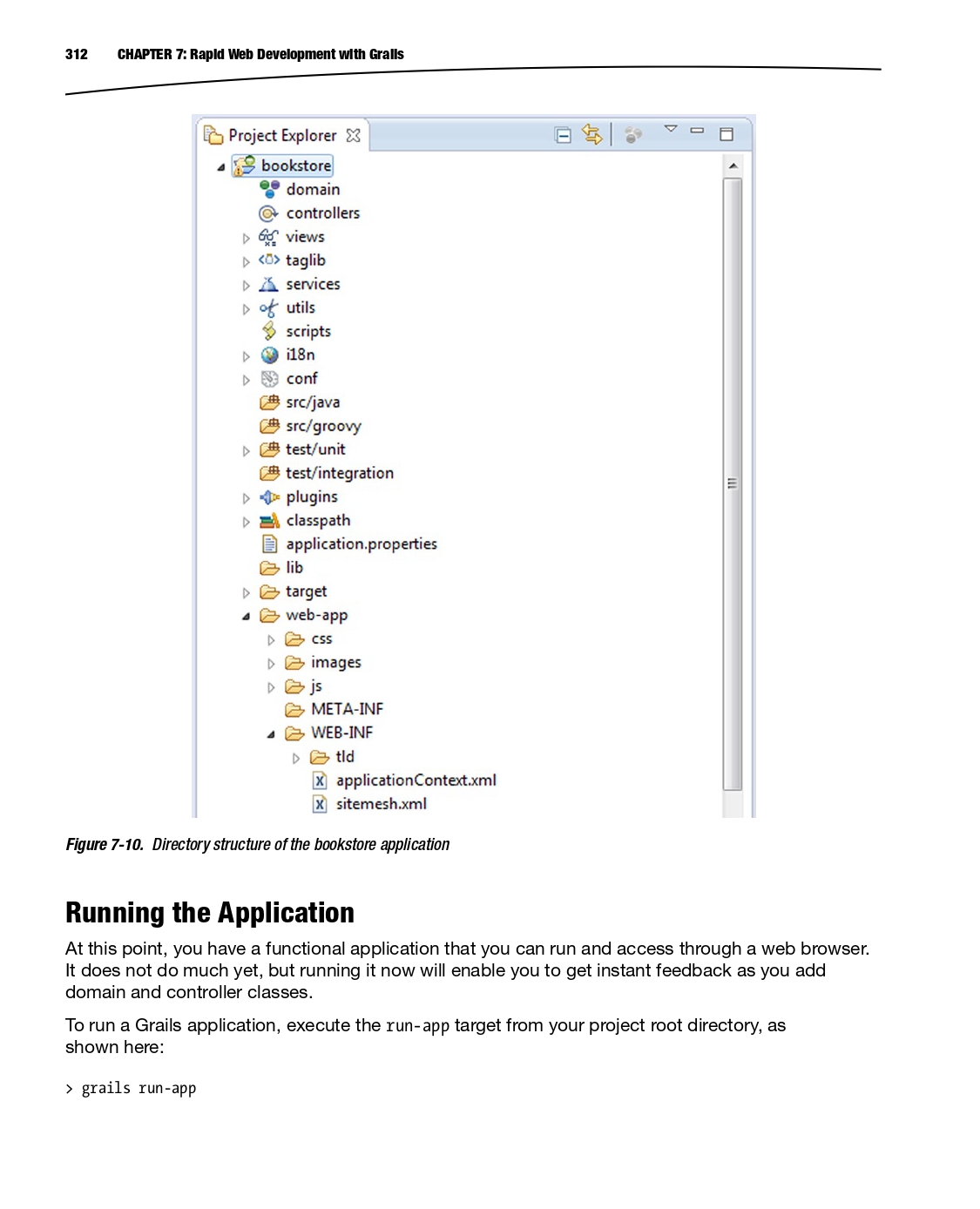Select the controllers tree item
980x1209 pixels.
click(322, 213)
